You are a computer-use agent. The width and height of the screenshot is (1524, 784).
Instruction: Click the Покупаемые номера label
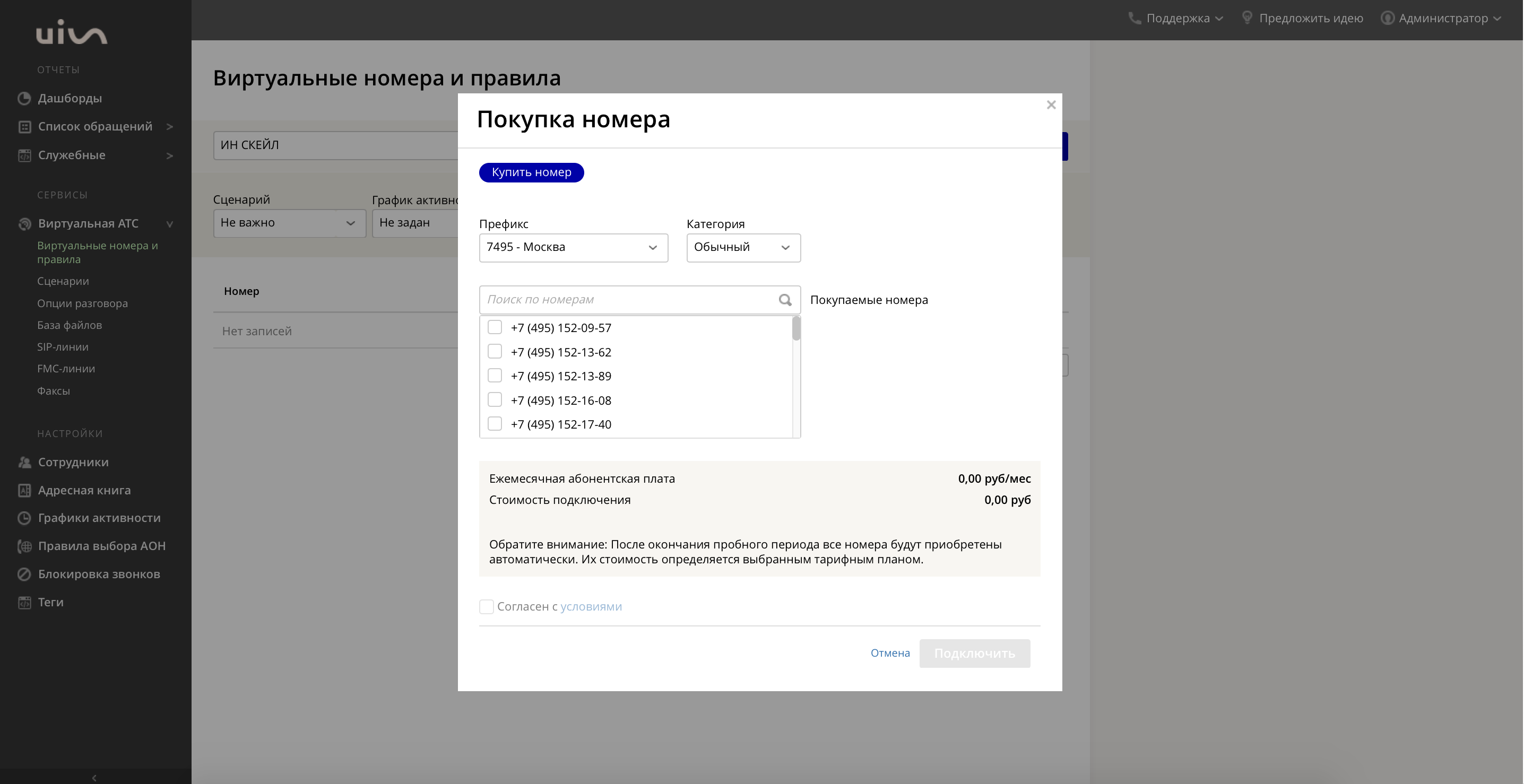(869, 300)
